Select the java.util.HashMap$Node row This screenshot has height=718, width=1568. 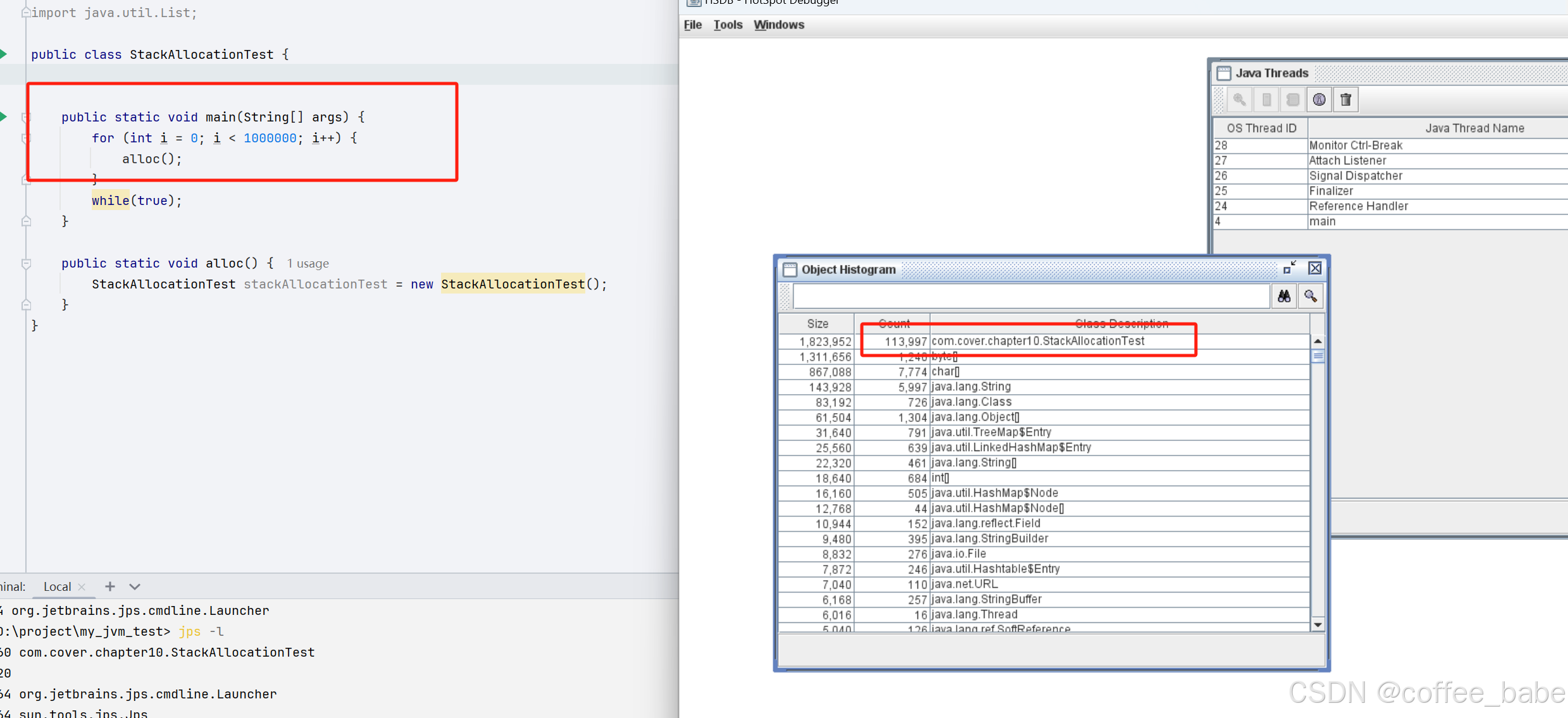coord(1044,493)
